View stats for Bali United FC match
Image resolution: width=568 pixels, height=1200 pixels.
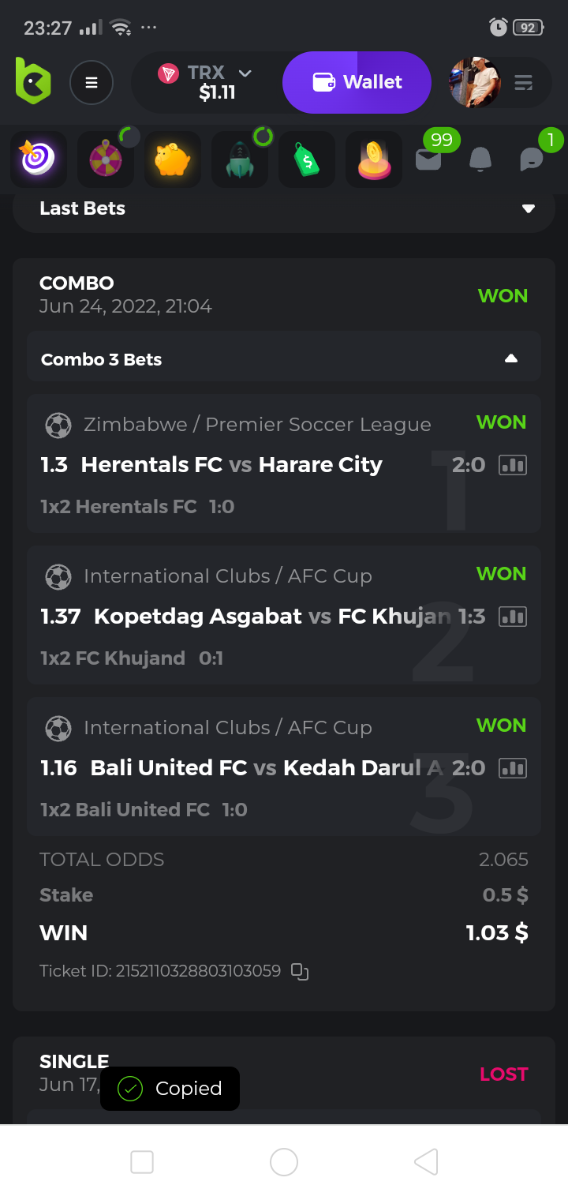click(512, 768)
